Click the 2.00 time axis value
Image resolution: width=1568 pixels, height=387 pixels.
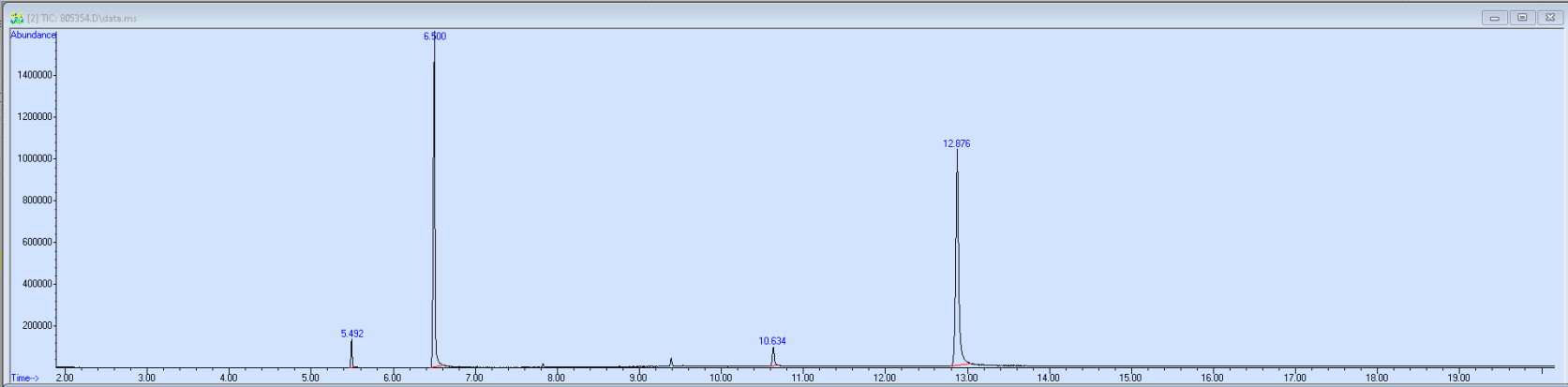tap(65, 378)
